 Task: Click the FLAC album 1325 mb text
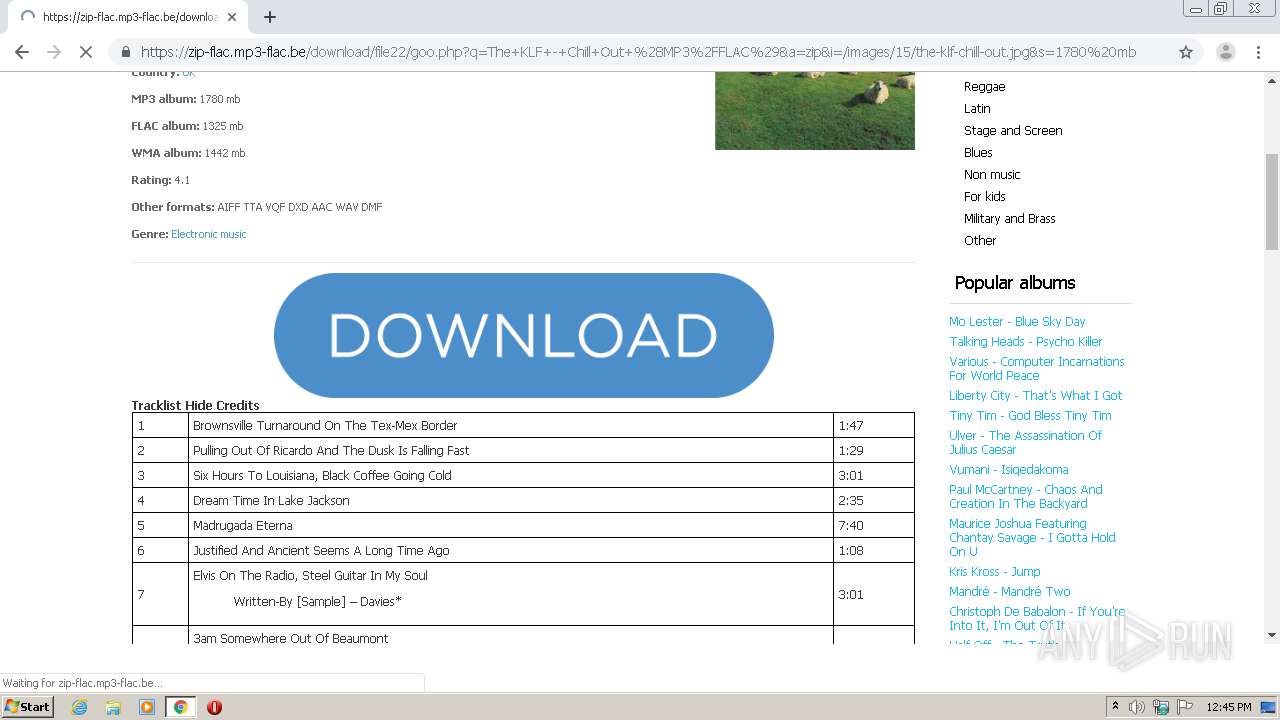pos(187,126)
